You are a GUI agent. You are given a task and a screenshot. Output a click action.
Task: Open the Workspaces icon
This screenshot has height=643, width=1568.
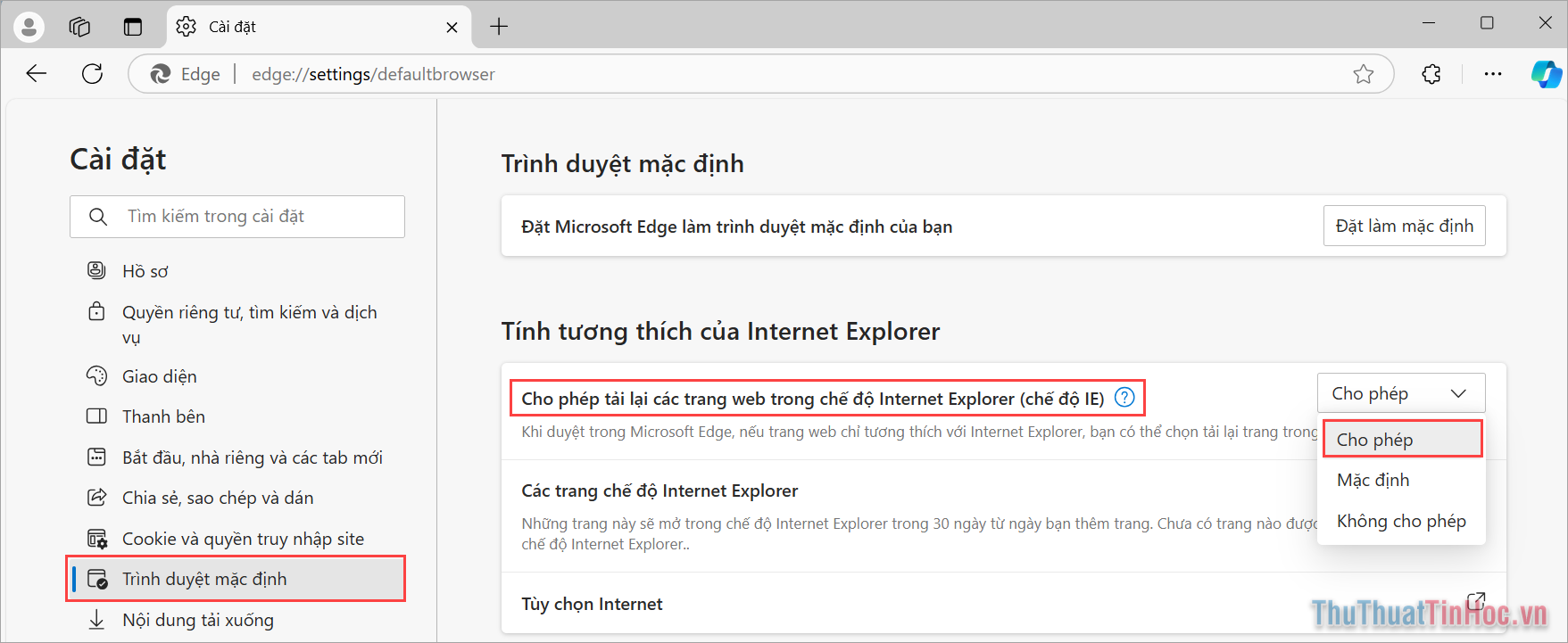pyautogui.click(x=79, y=27)
